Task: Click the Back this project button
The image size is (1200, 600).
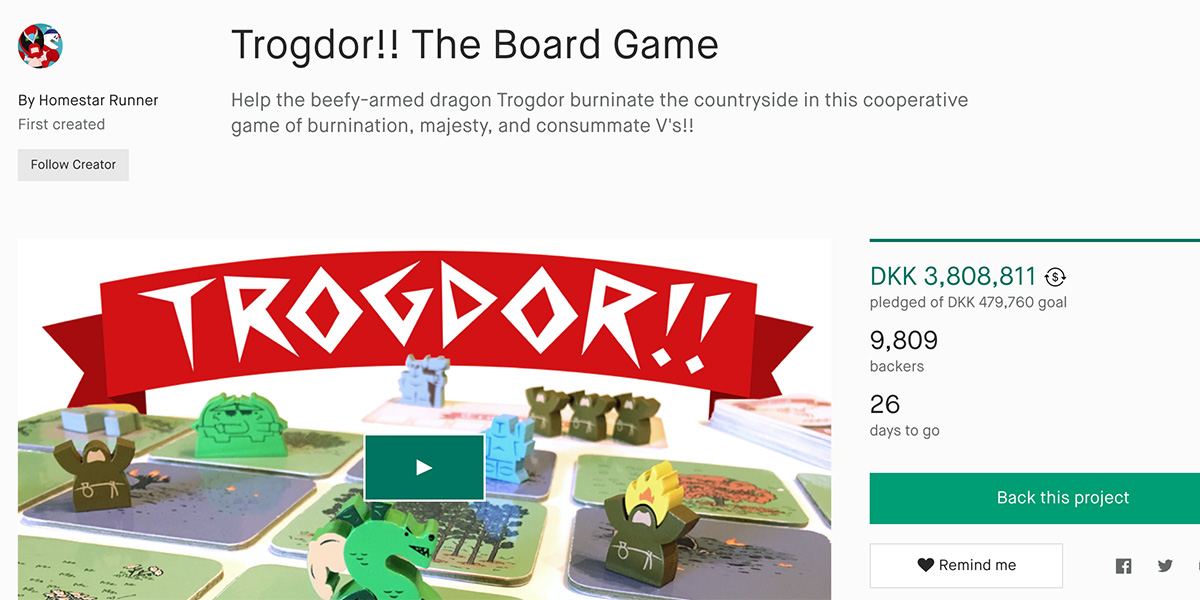Action: click(x=1035, y=498)
